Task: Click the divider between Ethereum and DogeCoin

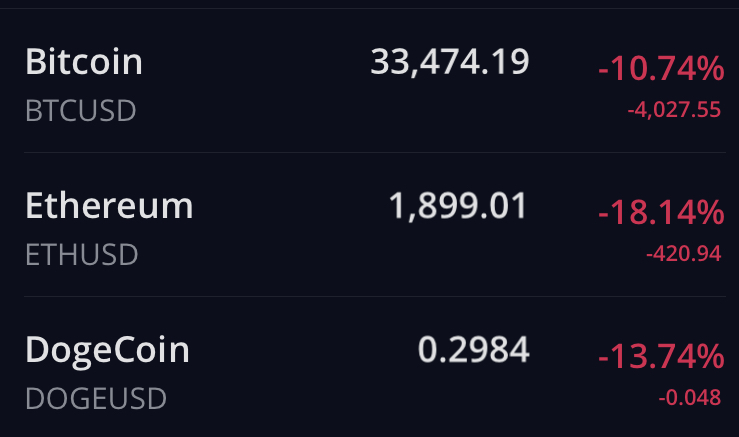Action: 370,296
